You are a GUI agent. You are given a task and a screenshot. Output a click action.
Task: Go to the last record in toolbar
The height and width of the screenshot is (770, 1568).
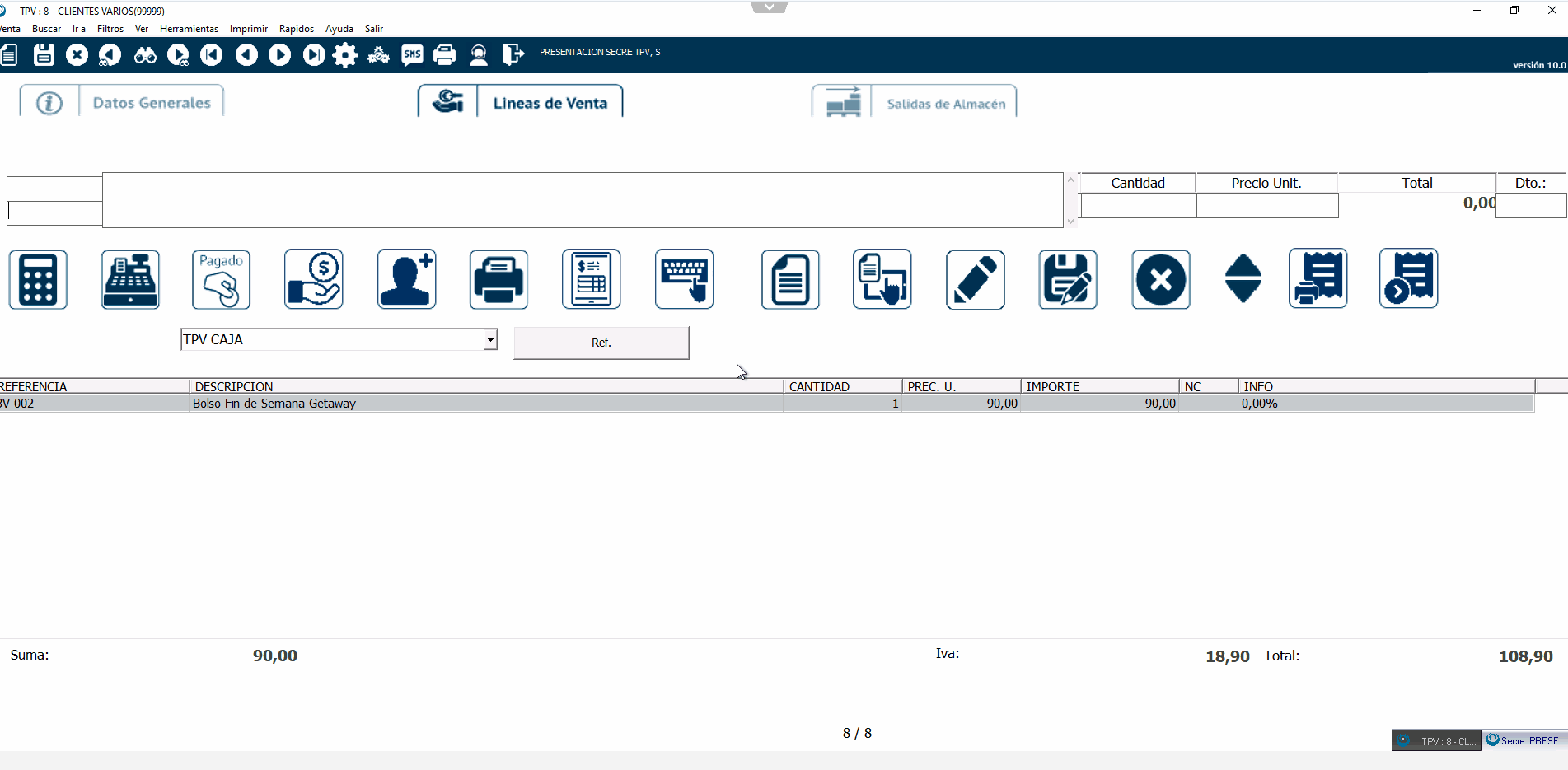(313, 55)
